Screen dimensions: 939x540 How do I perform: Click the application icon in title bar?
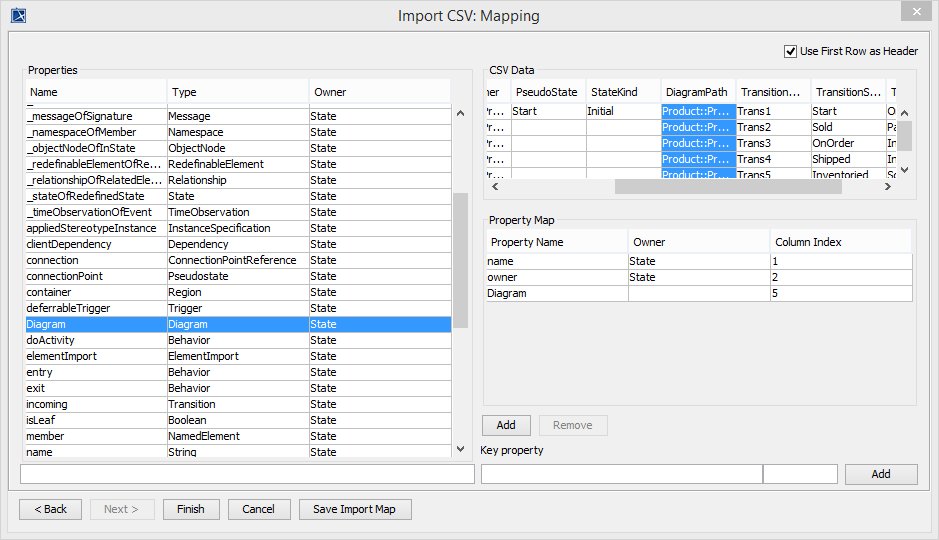[17, 15]
